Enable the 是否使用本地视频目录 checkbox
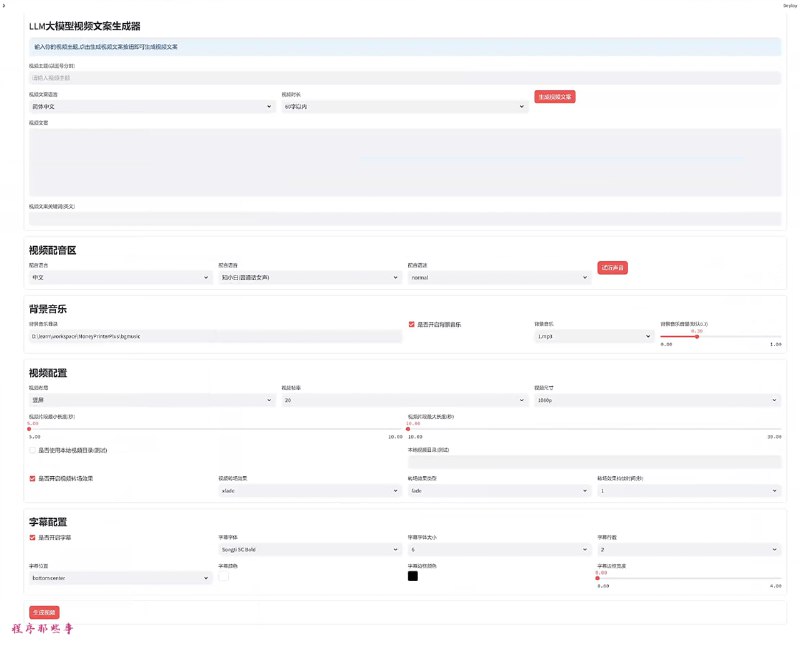 33,450
